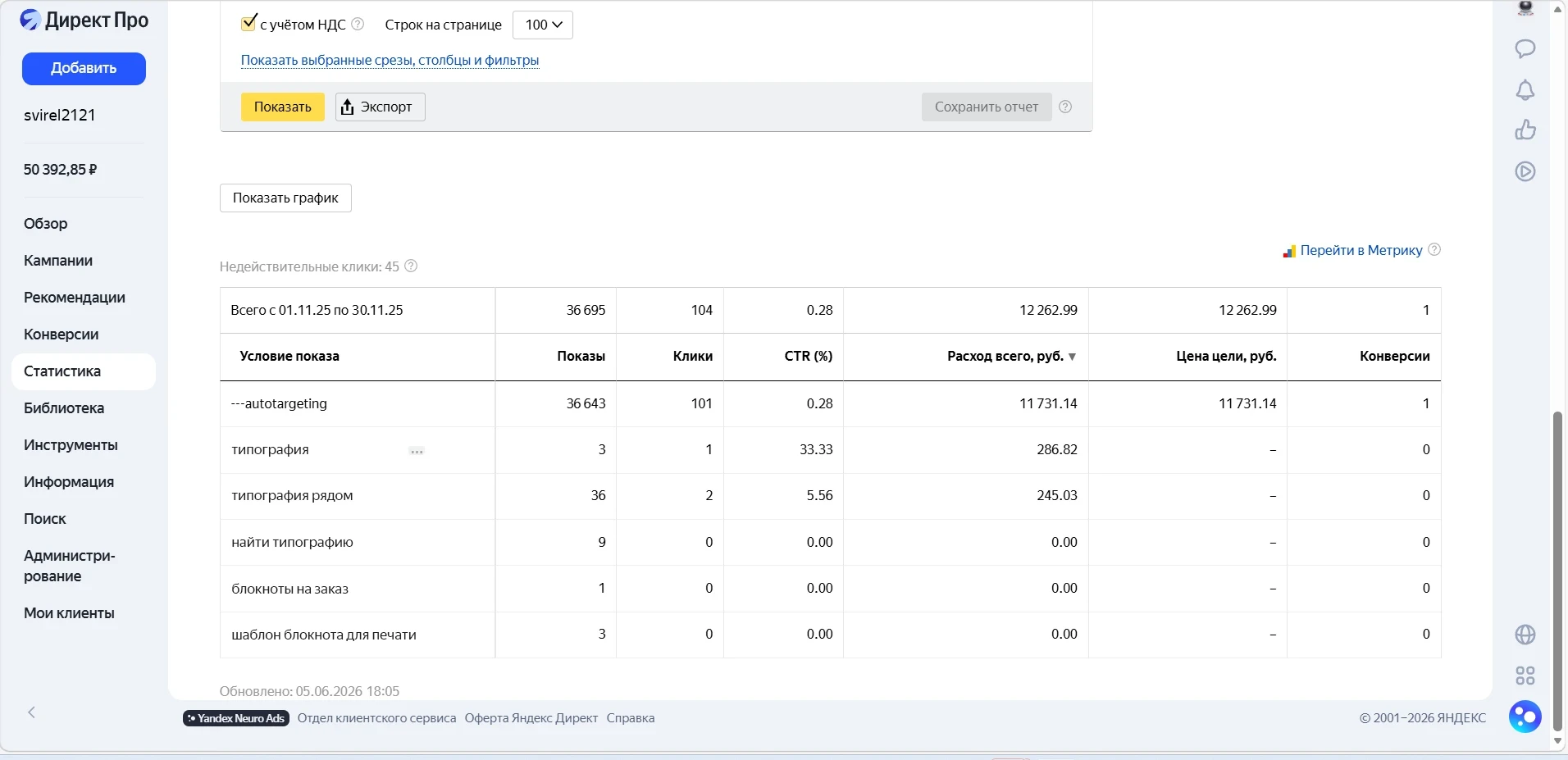Go to Кампании in sidebar
1568x760 pixels.
(x=58, y=261)
